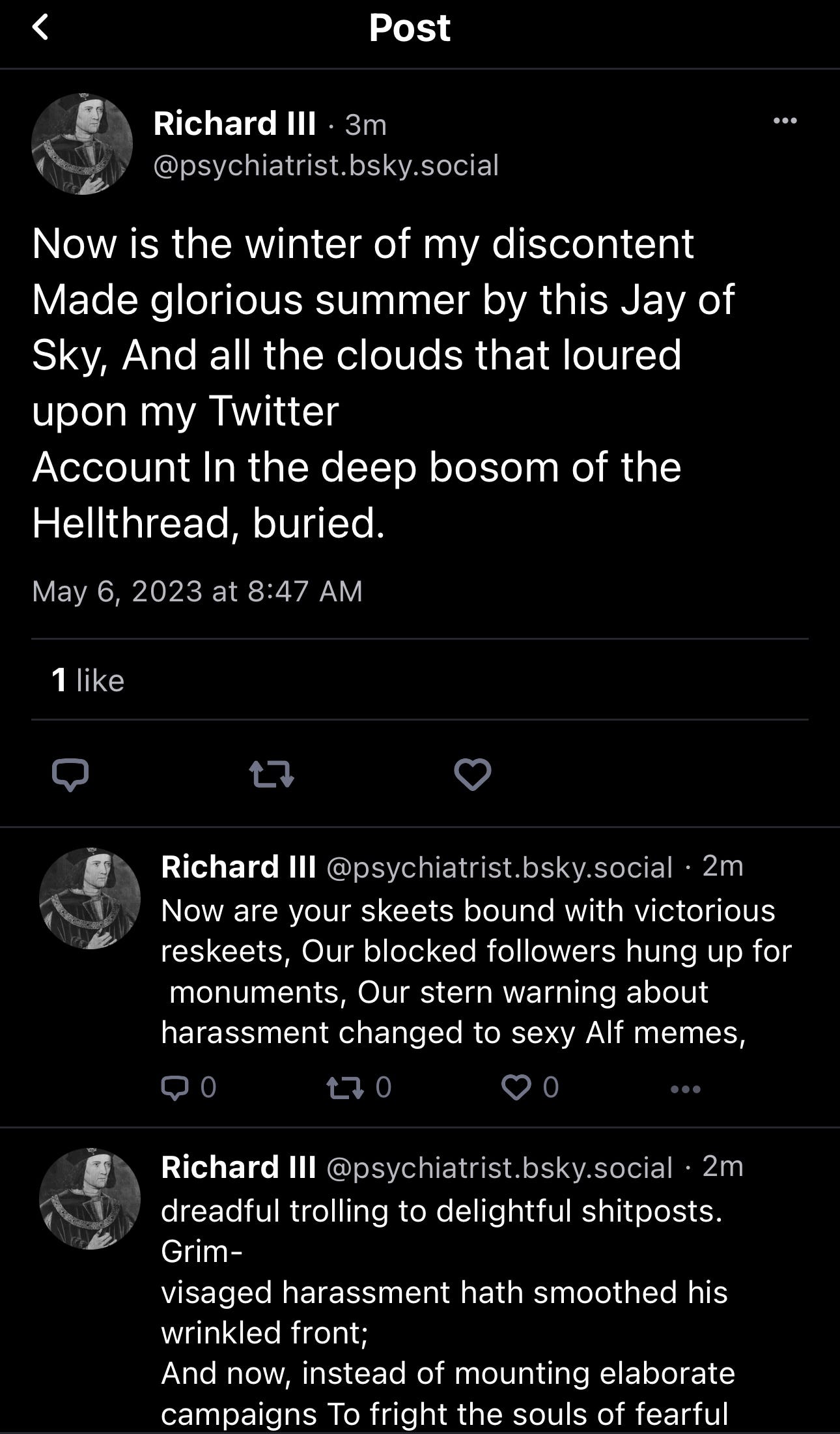Click the handle on the 'dreadful trolling' reply
The height and width of the screenshot is (1434, 840).
pyautogui.click(x=498, y=1168)
